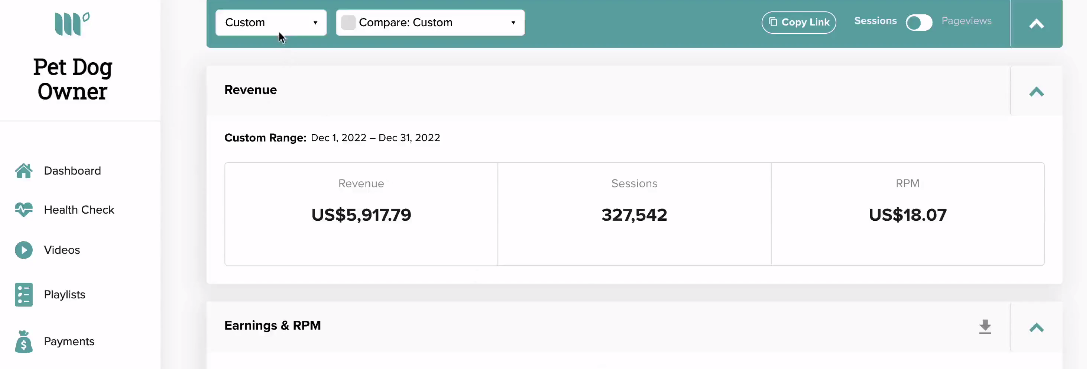Viewport: 1087px width, 369px height.
Task: Collapse the Earnings & RPM panel
Action: (1036, 327)
